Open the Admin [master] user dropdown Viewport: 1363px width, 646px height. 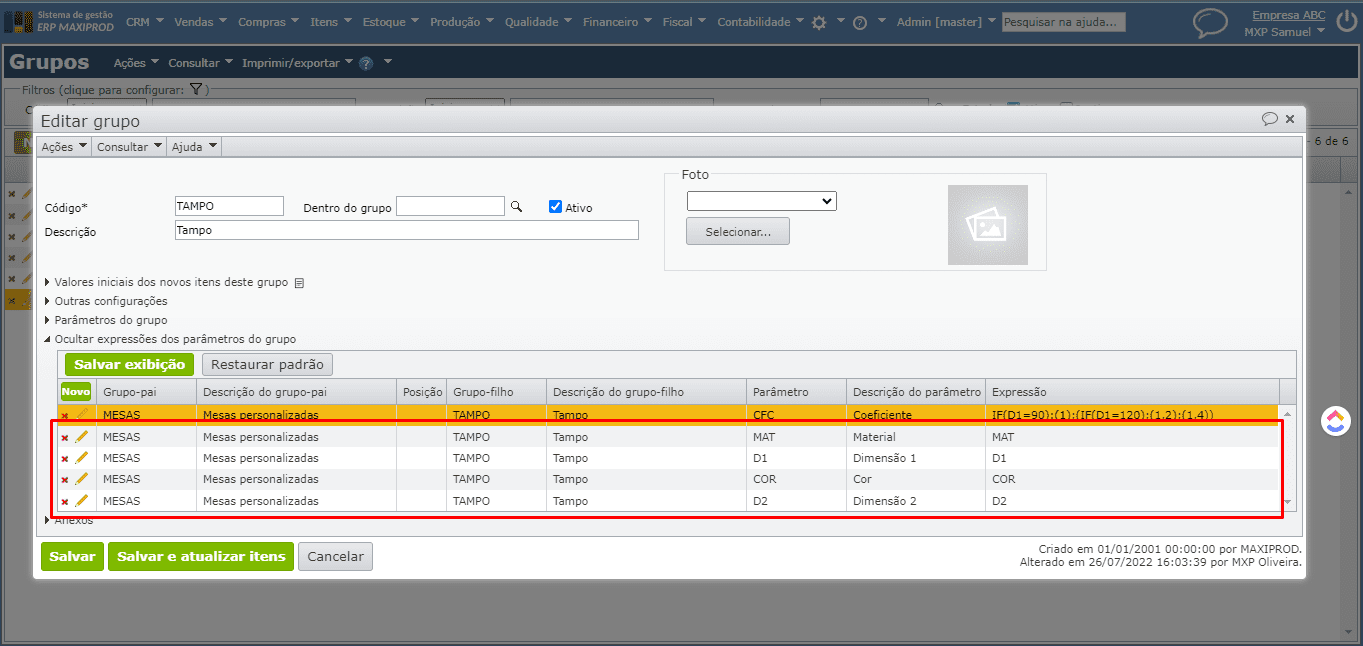click(946, 22)
